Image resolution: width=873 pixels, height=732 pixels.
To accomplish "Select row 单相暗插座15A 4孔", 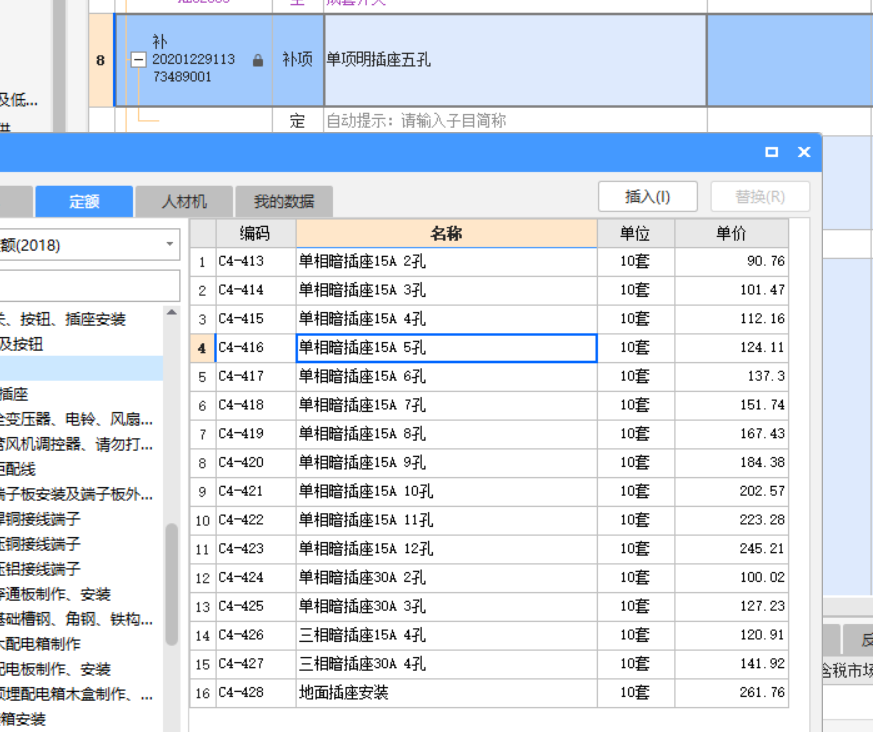I will pos(447,319).
